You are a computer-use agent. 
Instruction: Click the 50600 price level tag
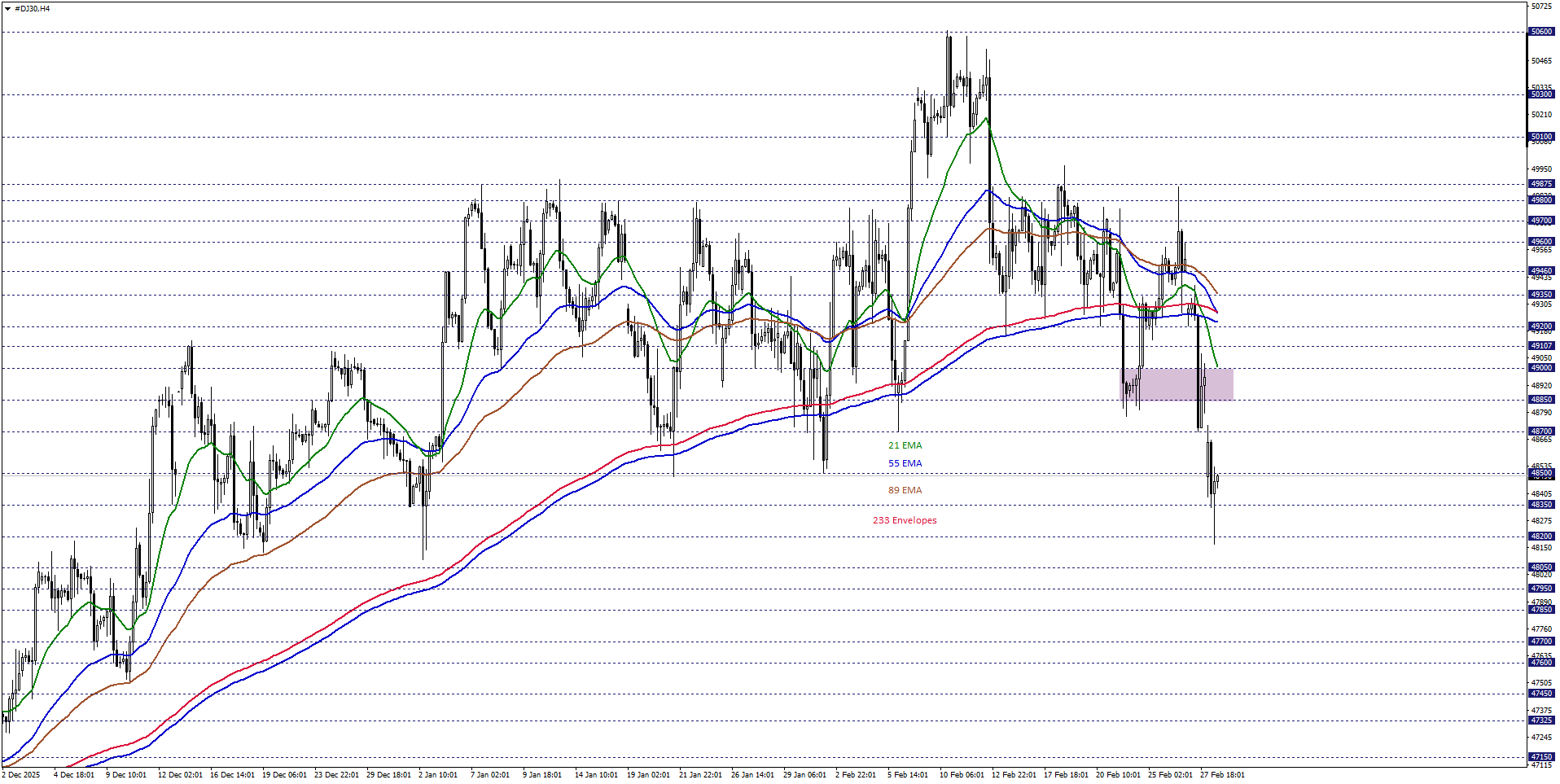coord(1541,32)
